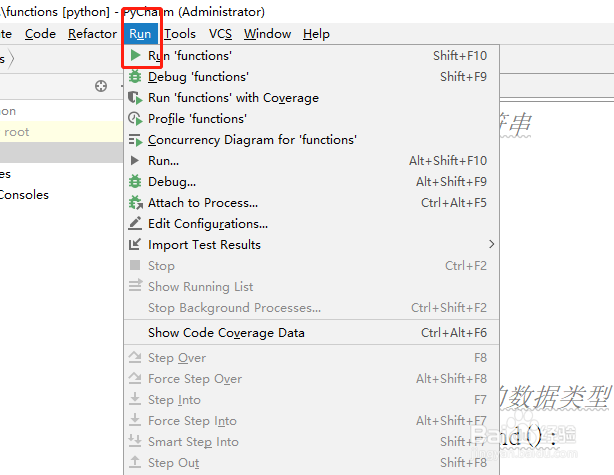Click the Import Test Results icon
Image resolution: width=614 pixels, height=475 pixels.
pyautogui.click(x=135, y=244)
